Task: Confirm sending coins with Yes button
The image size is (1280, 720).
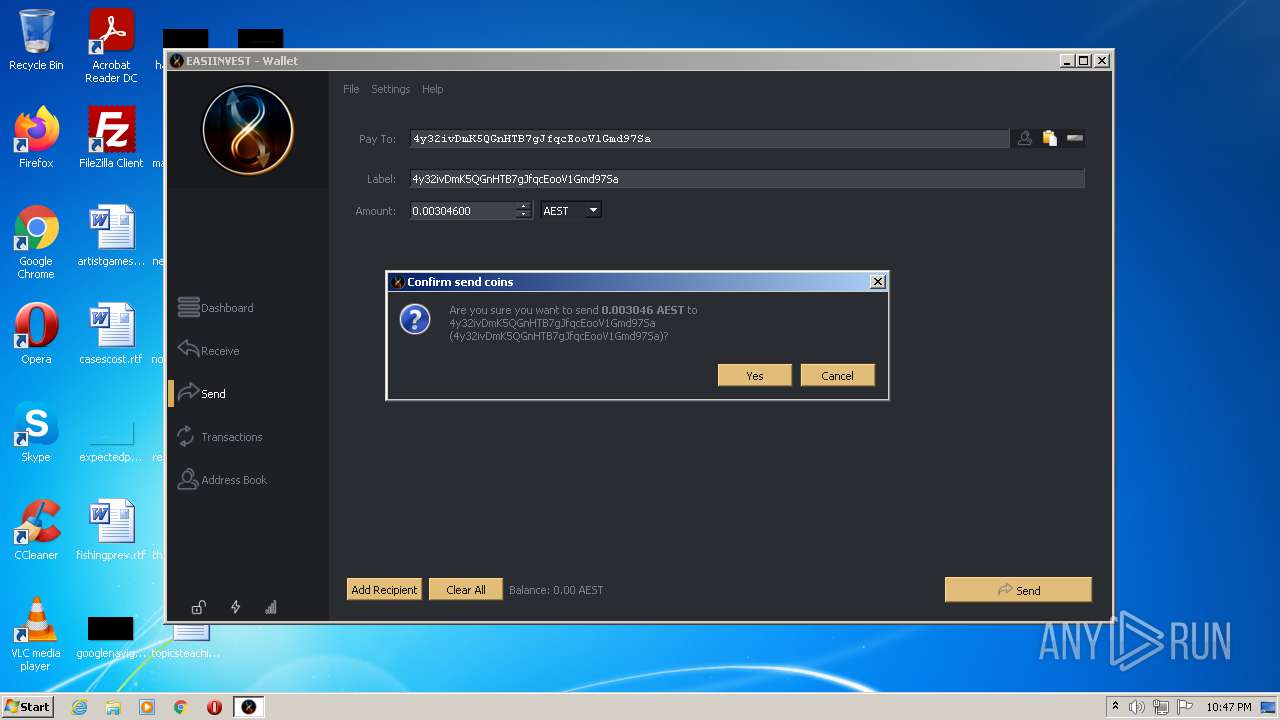Action: click(x=754, y=376)
